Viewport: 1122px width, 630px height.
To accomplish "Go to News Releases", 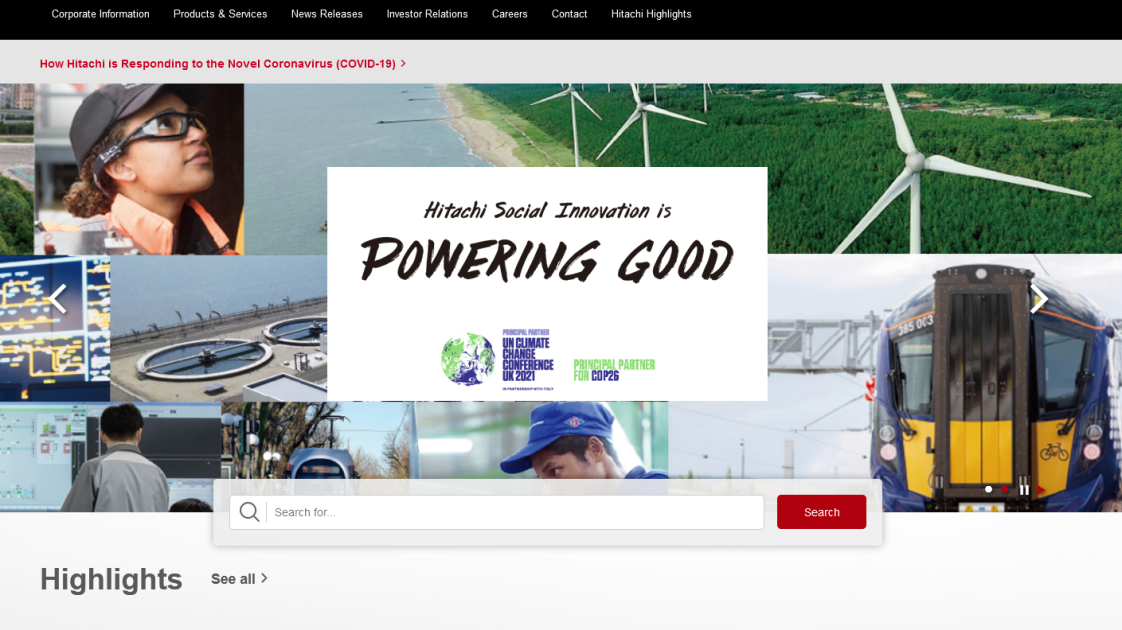I will pos(326,14).
